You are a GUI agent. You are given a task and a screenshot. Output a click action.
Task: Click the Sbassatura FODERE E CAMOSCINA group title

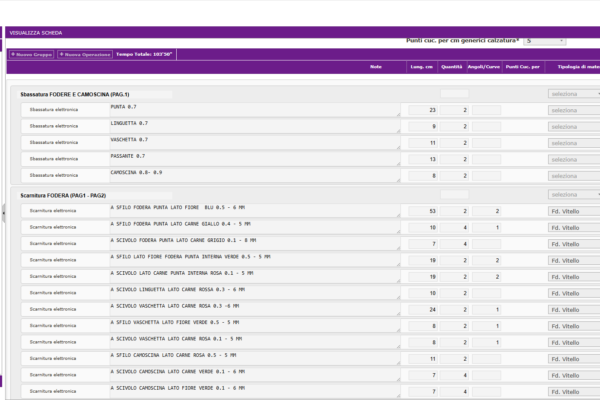click(x=77, y=94)
